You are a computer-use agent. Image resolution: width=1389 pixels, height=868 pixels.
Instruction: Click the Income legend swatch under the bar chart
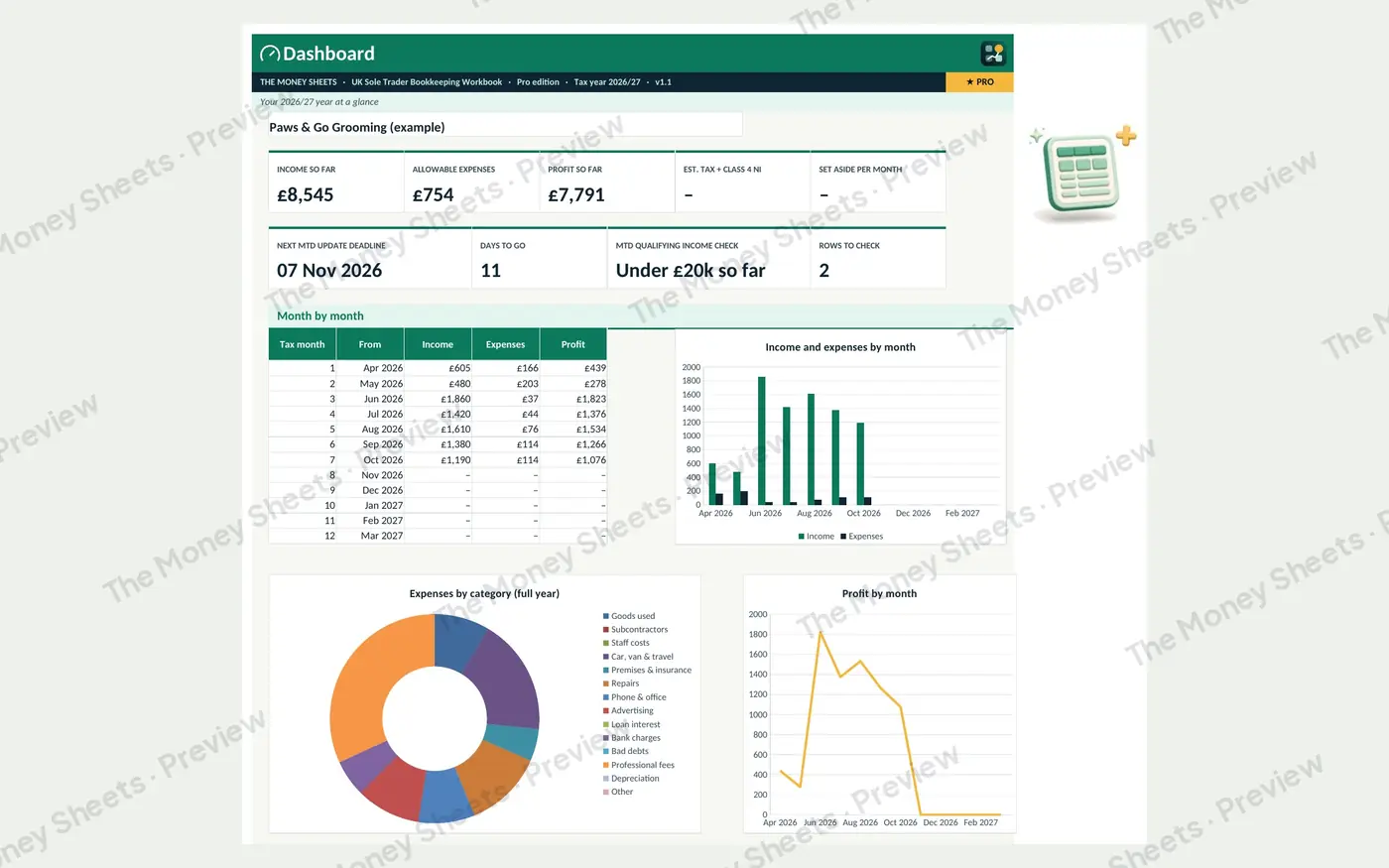[801, 537]
